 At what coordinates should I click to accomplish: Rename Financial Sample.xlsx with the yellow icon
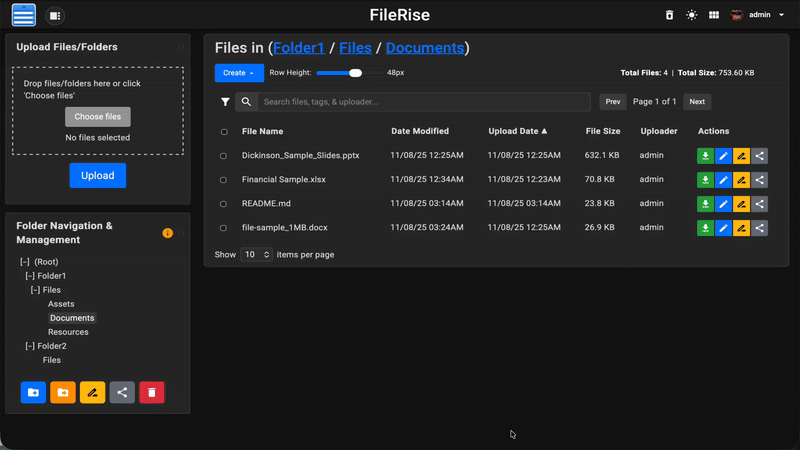click(741, 180)
